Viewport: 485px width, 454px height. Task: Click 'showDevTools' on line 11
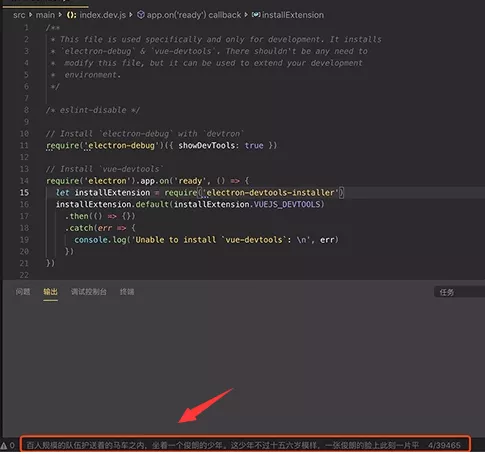click(x=207, y=145)
